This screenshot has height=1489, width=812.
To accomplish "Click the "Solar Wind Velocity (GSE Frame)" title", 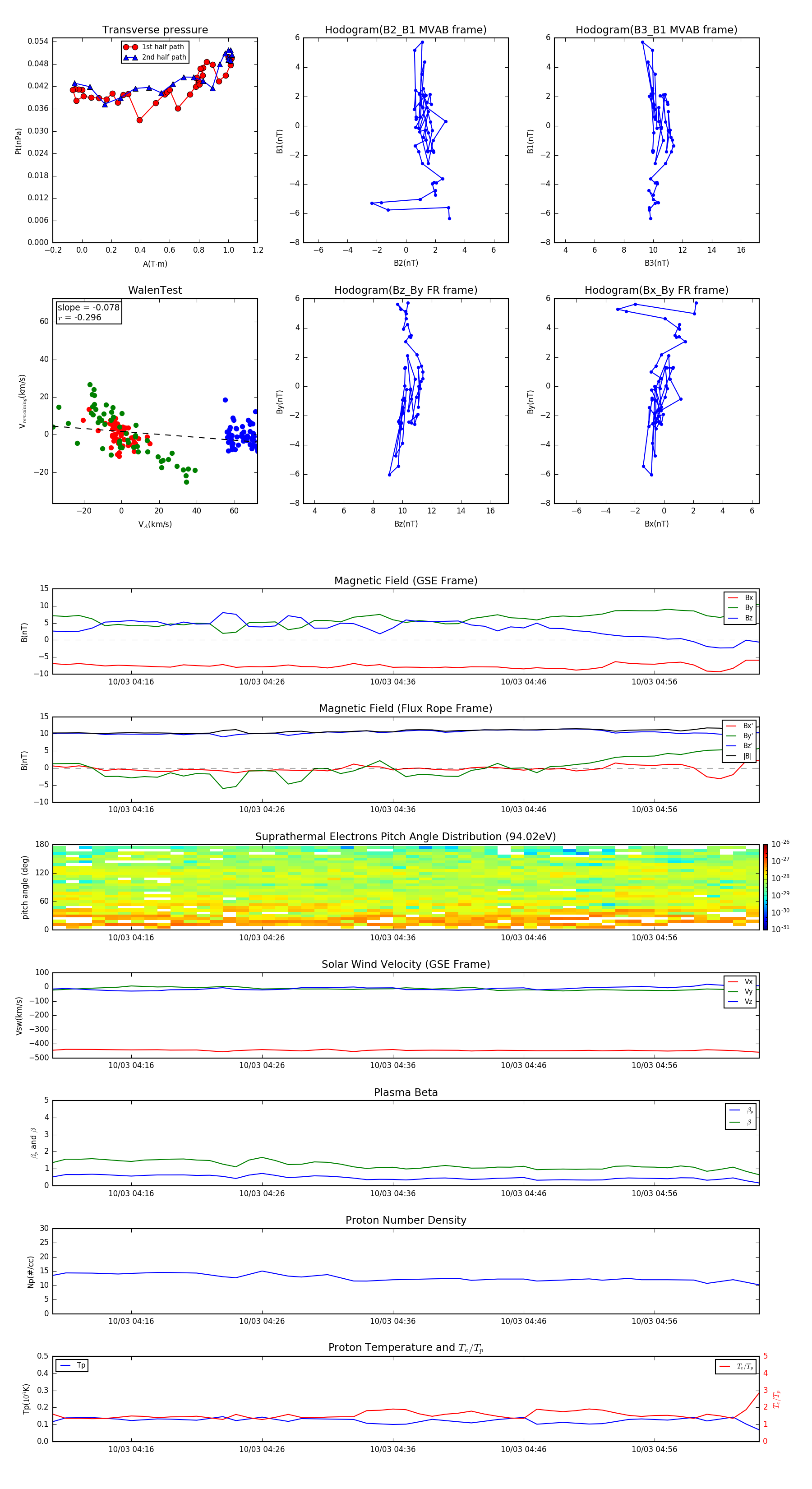I will click(x=406, y=964).
